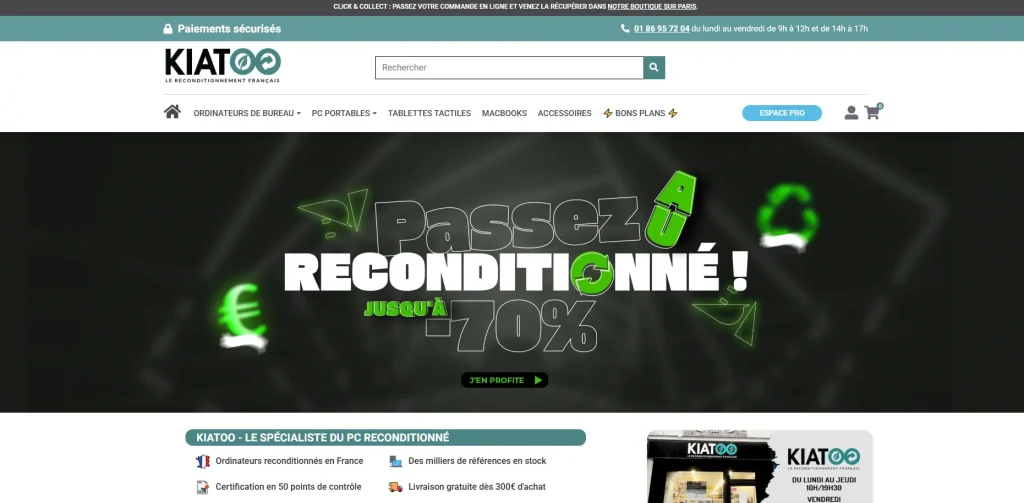Click lightning bolt right of Bons Plans

673,113
